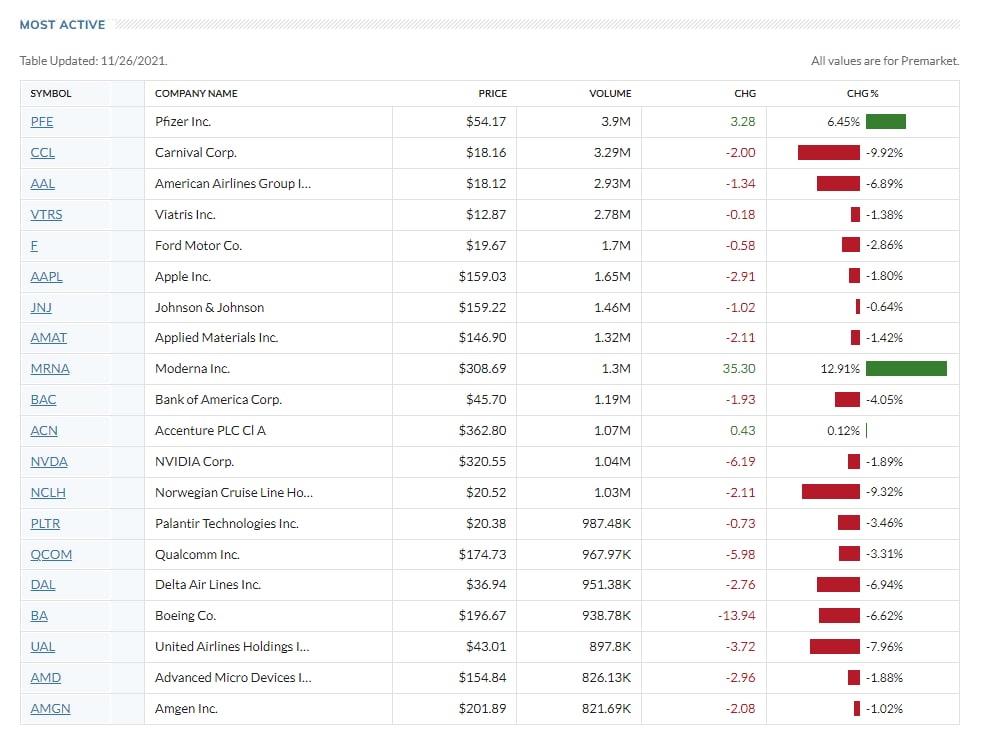Open the AMD ticker link

(x=46, y=678)
